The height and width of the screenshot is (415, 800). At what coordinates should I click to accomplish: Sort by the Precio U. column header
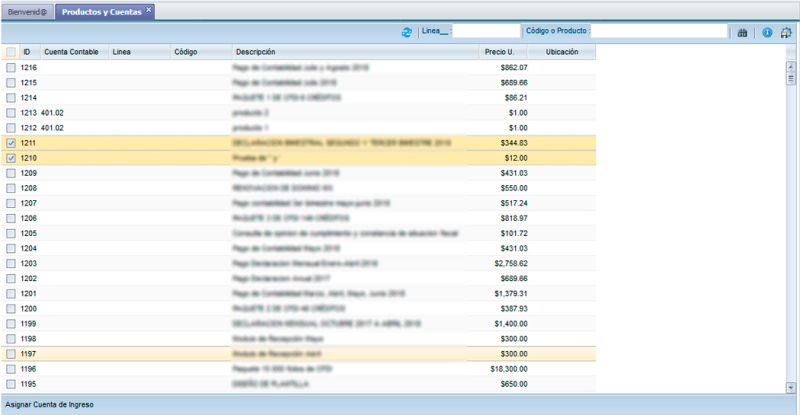[x=499, y=52]
